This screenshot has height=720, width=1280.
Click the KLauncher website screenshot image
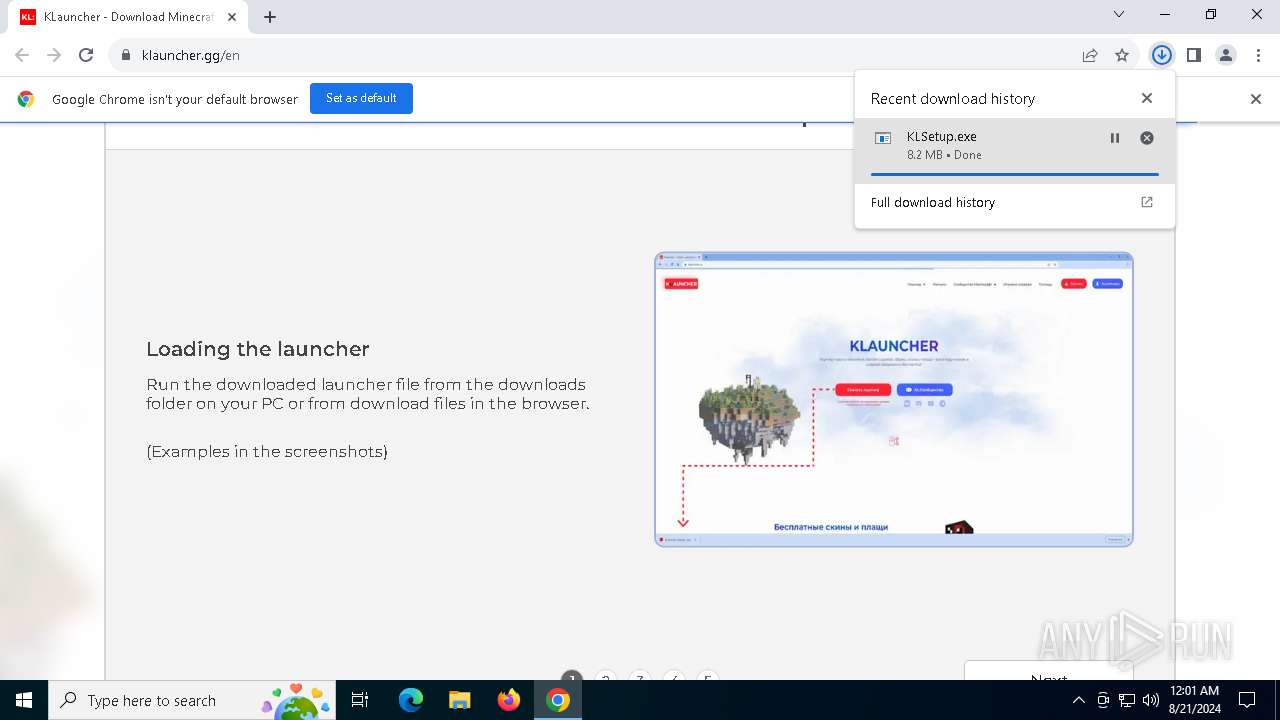(x=894, y=399)
